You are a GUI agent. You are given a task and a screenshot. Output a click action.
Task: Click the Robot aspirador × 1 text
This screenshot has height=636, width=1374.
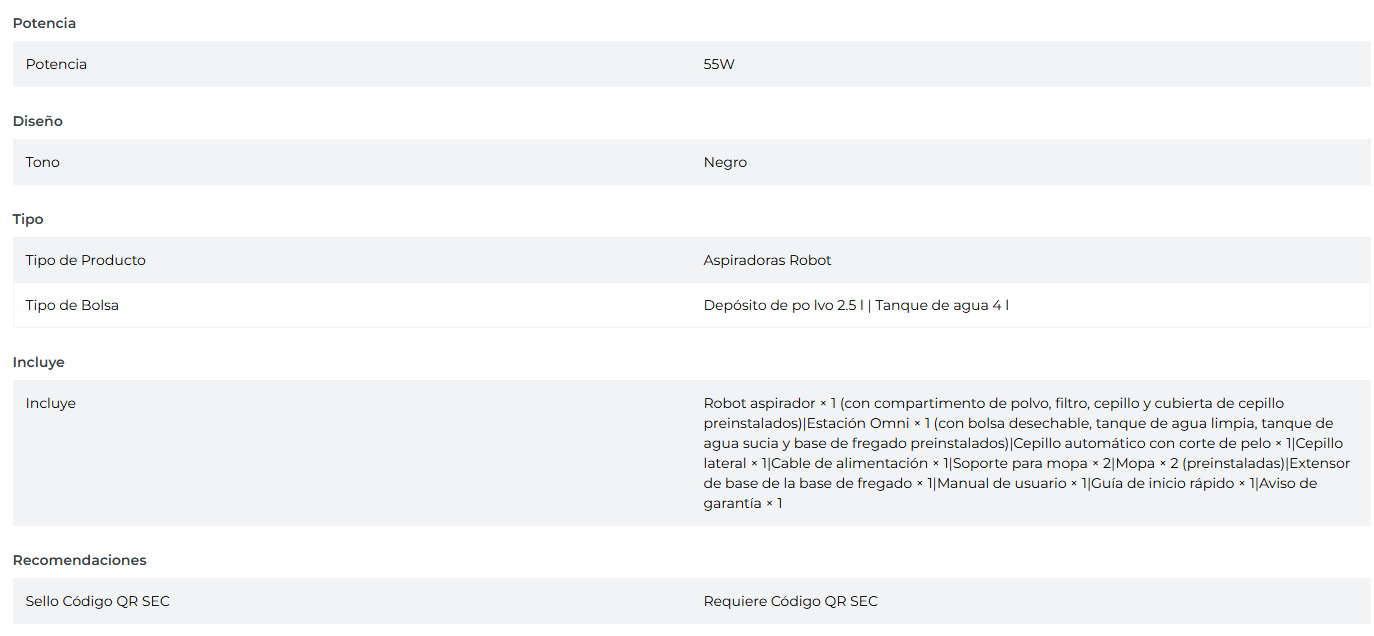point(769,403)
